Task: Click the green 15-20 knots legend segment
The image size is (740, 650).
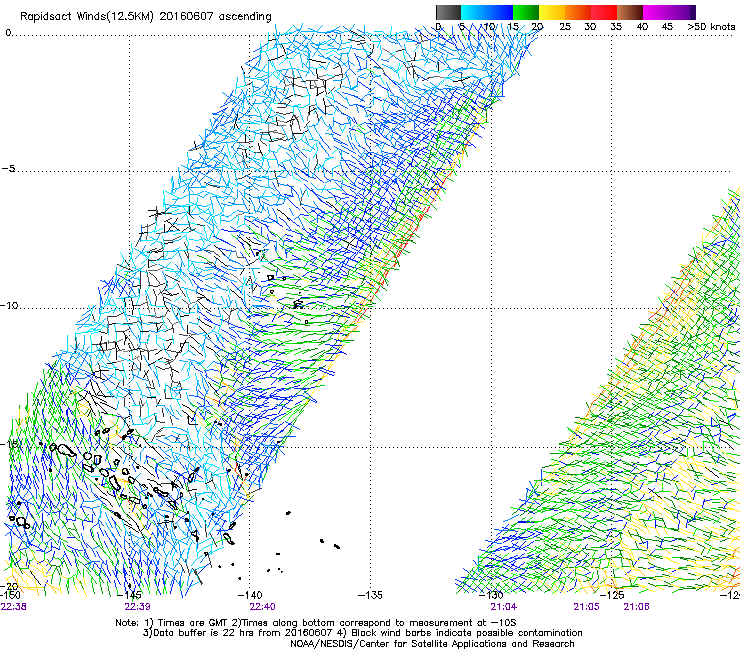Action: point(526,13)
